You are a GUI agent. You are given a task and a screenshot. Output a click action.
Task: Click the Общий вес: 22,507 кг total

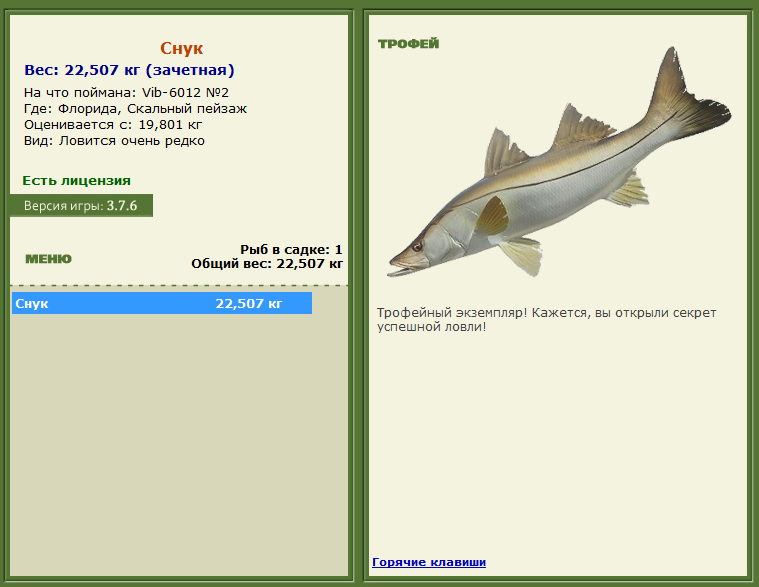(267, 264)
